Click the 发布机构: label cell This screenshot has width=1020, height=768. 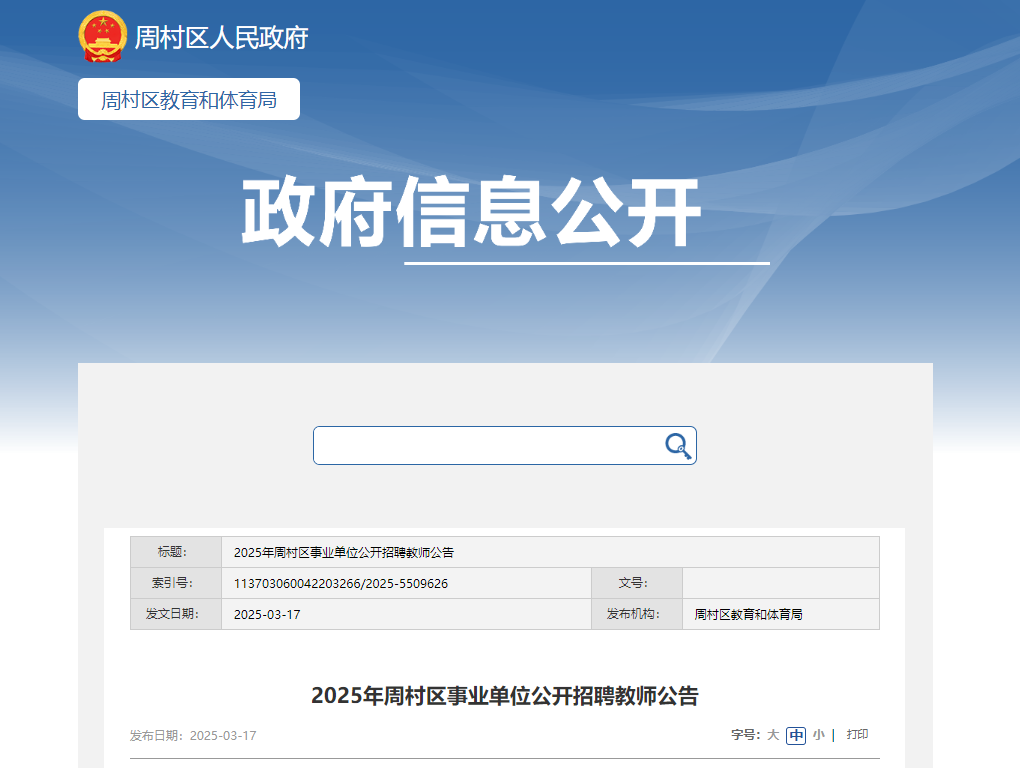637,614
